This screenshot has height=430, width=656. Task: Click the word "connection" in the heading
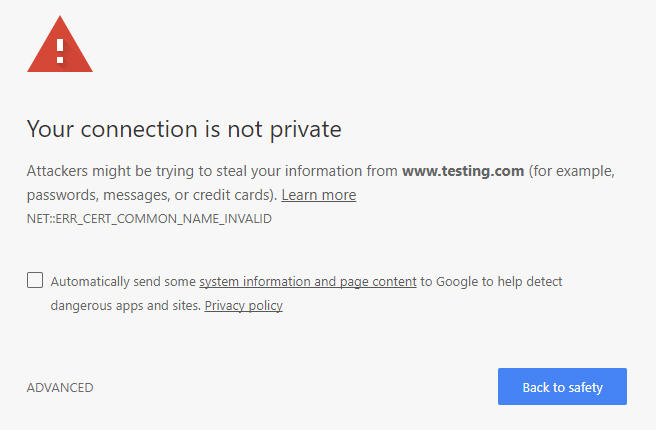[x=139, y=129]
